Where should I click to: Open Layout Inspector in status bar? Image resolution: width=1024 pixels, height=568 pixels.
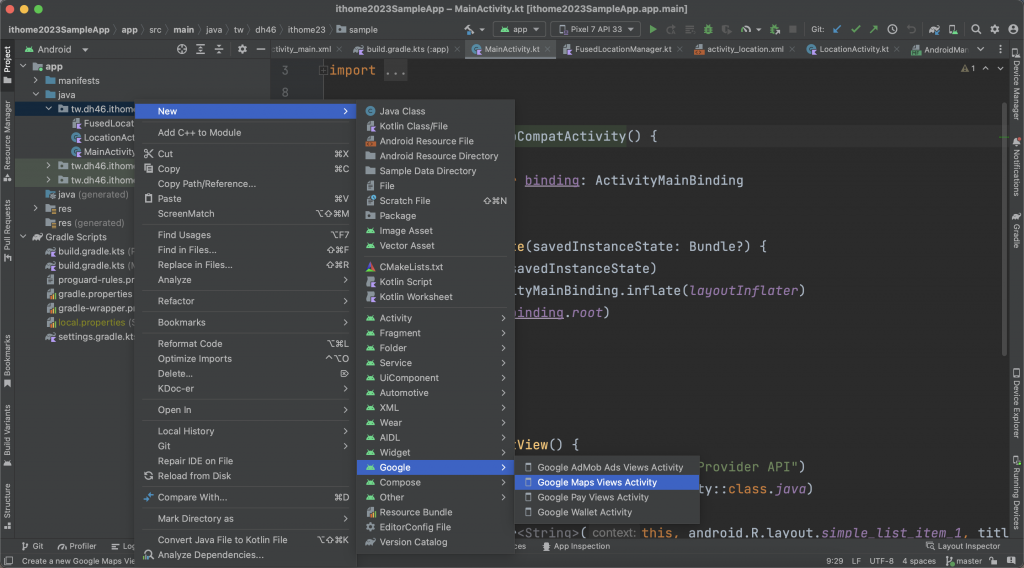963,546
